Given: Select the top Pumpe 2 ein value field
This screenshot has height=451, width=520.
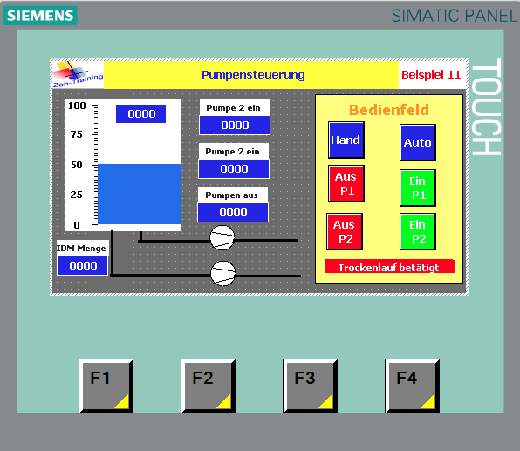Looking at the screenshot, I should pyautogui.click(x=235, y=125).
